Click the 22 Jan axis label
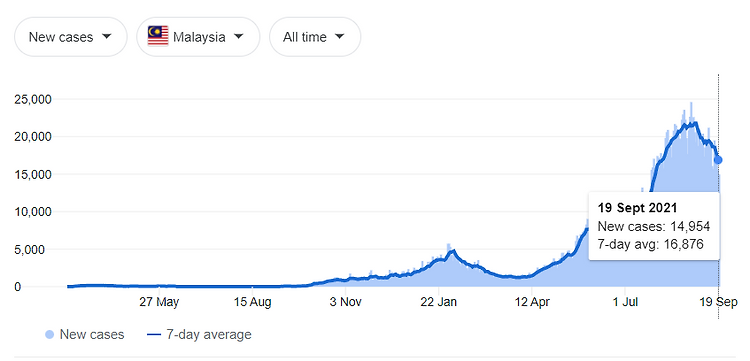The width and height of the screenshot is (750, 361). (439, 302)
